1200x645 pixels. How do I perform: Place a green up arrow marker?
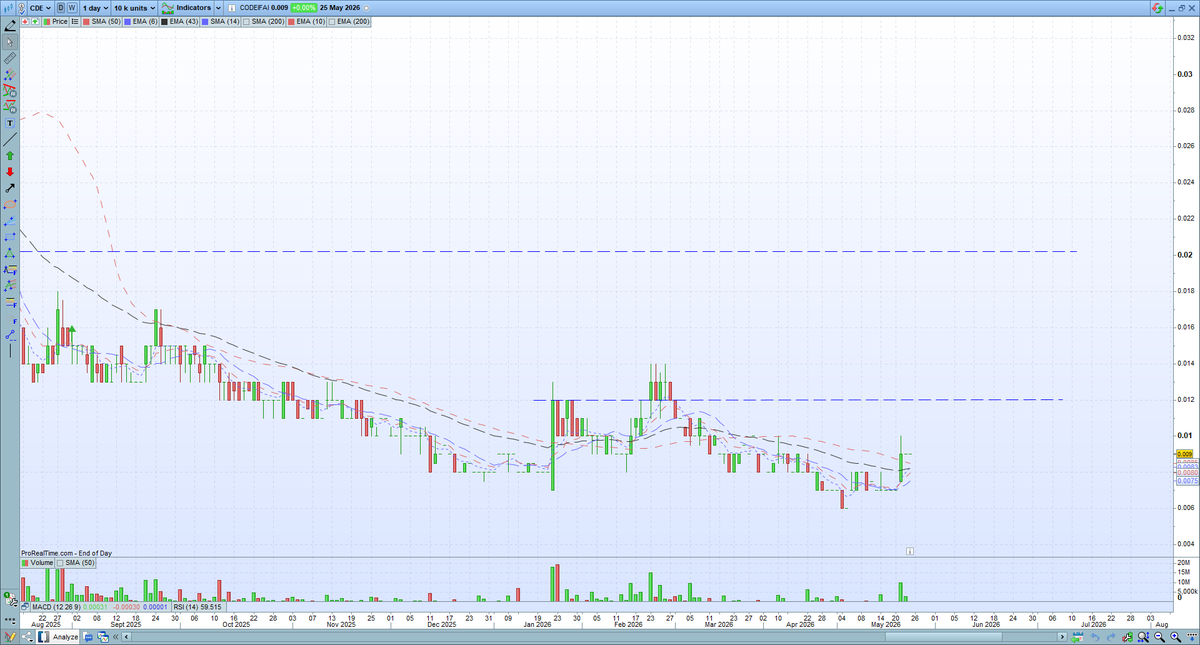click(x=10, y=155)
